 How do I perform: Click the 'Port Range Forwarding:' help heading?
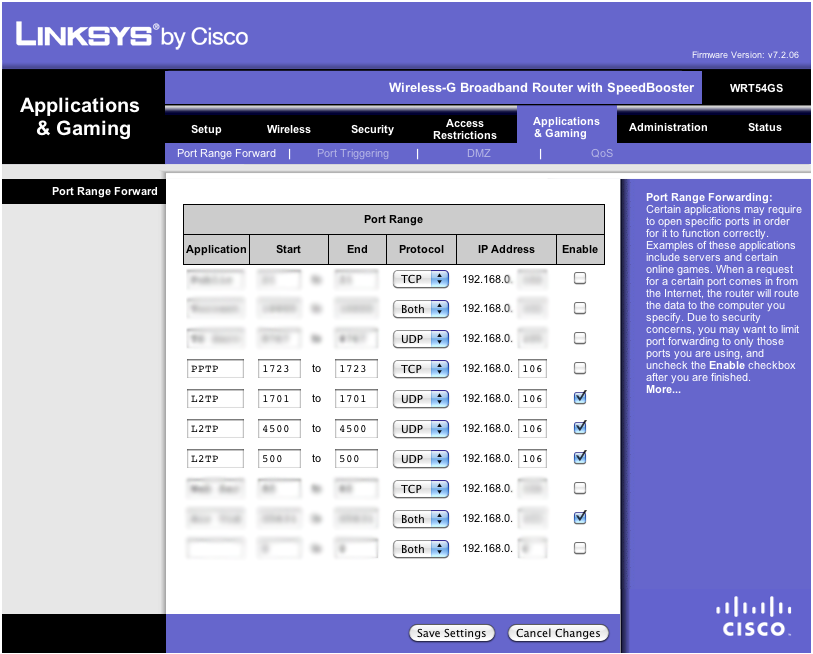[709, 197]
